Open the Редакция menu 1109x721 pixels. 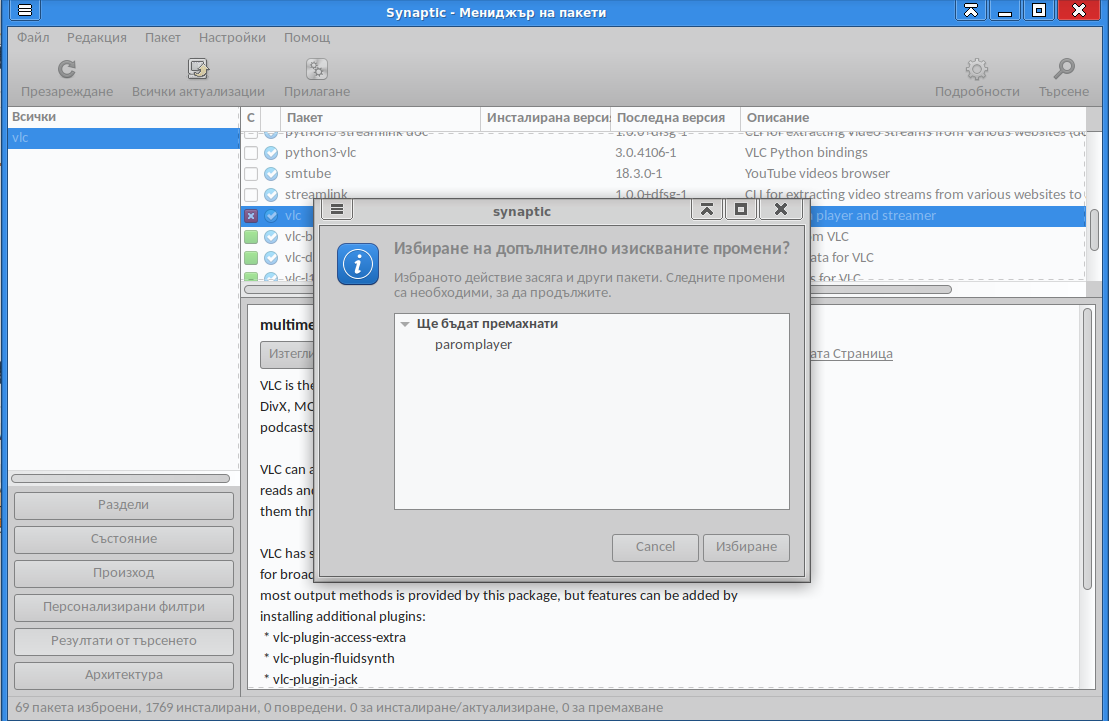97,38
